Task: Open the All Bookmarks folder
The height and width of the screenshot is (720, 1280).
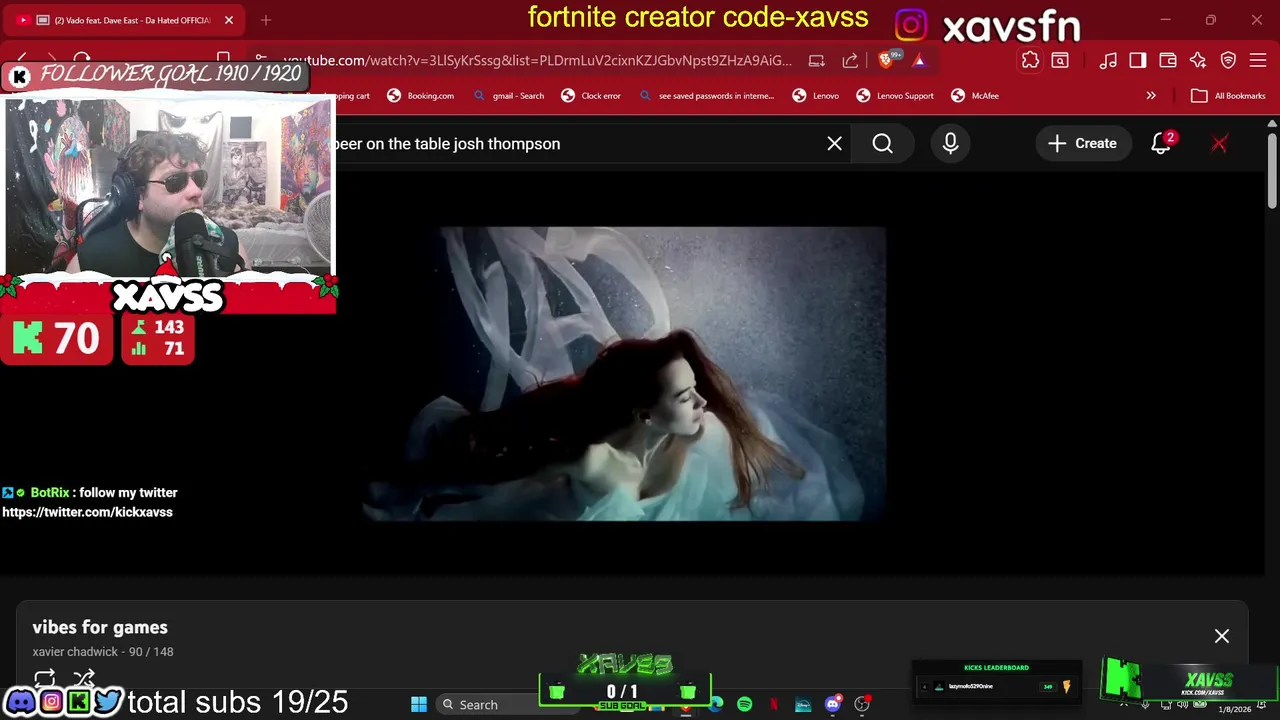Action: click(x=1228, y=96)
